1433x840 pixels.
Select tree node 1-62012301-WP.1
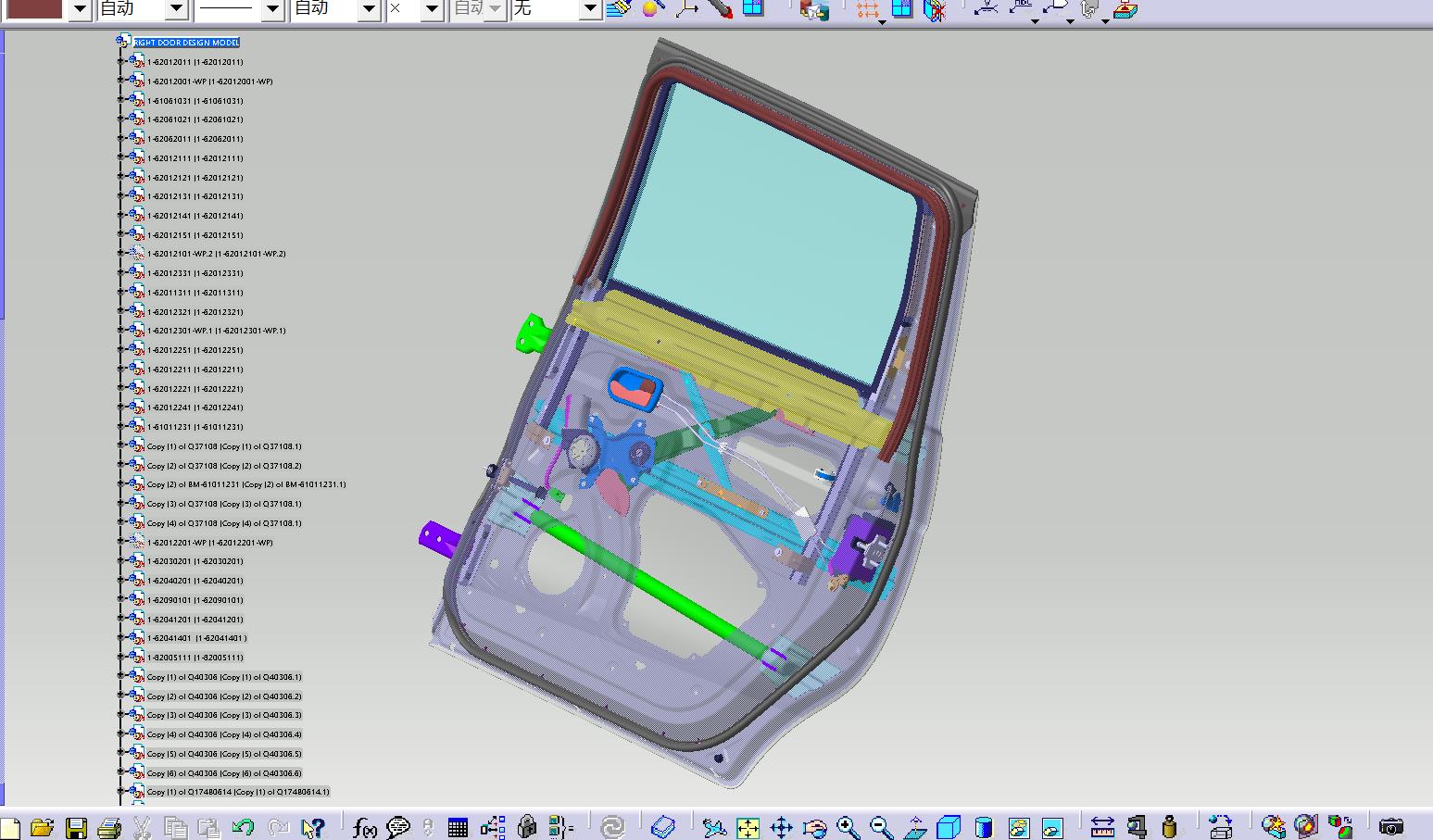point(217,331)
